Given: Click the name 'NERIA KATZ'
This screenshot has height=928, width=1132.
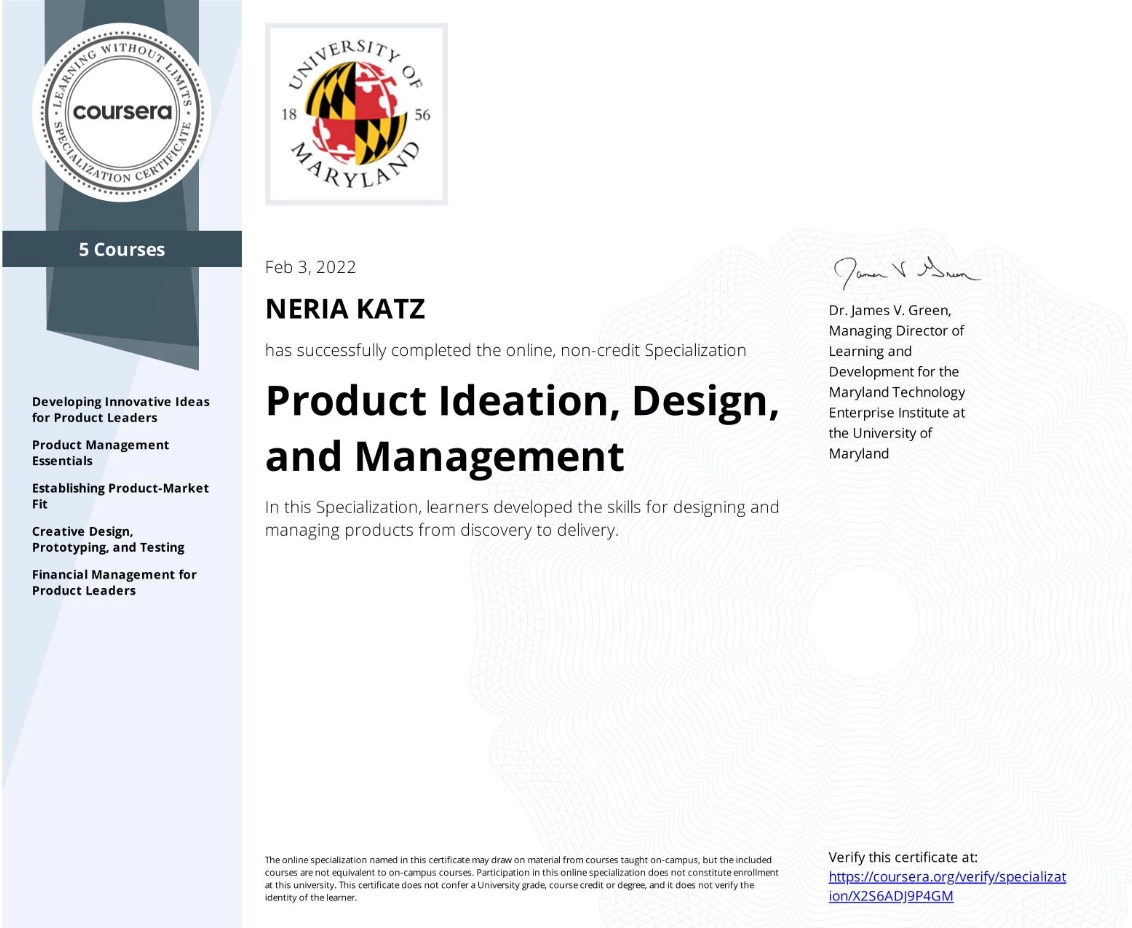Looking at the screenshot, I should coord(345,309).
